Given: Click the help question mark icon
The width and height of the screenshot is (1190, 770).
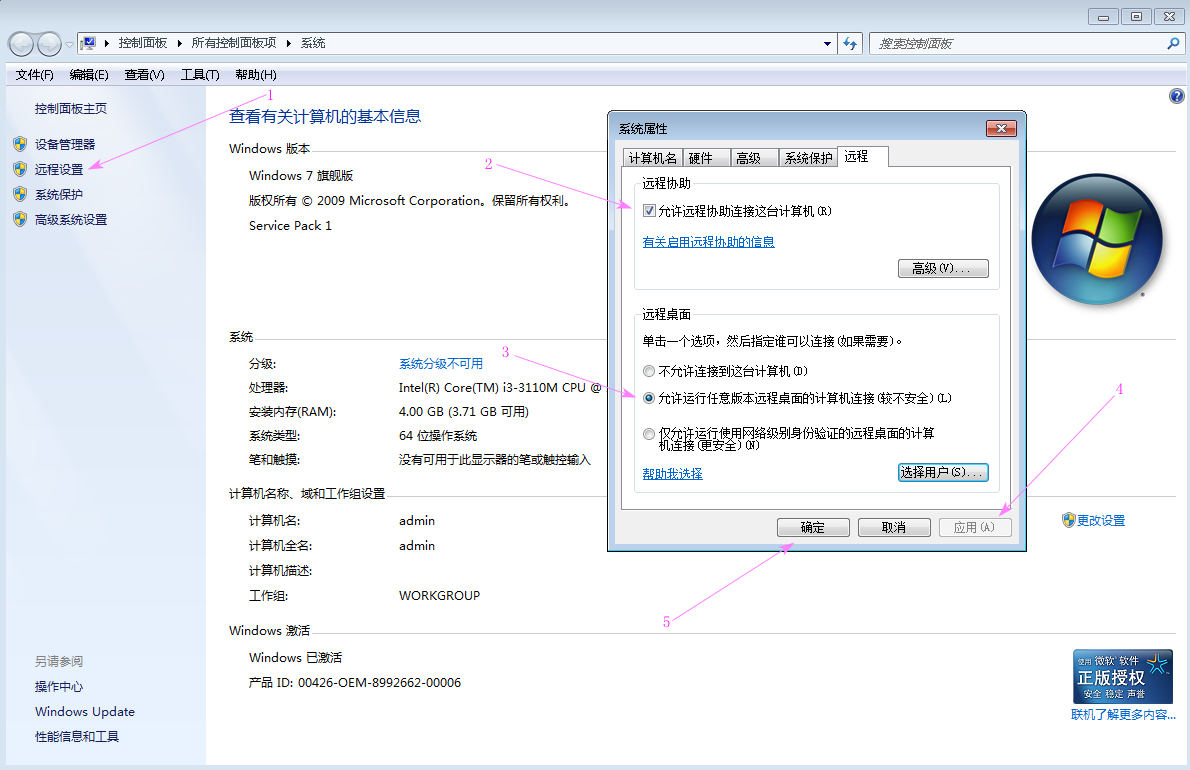Looking at the screenshot, I should 1176,95.
